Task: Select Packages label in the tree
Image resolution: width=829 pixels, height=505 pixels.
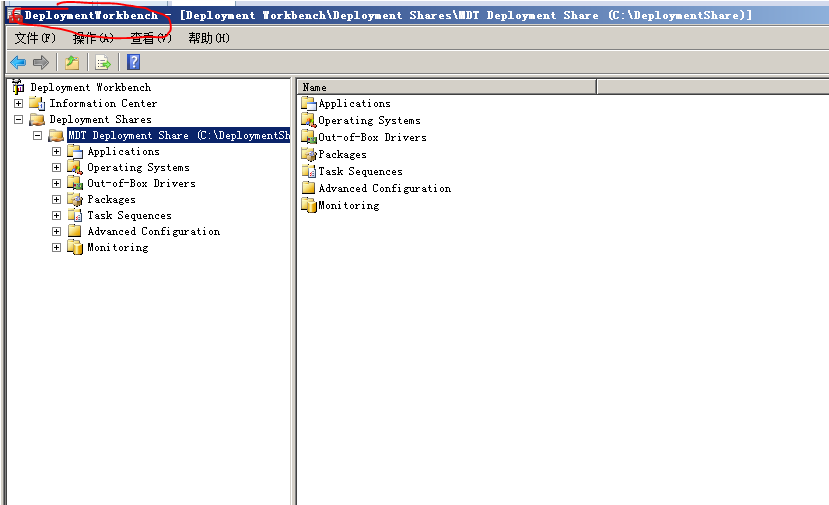Action: click(x=111, y=199)
